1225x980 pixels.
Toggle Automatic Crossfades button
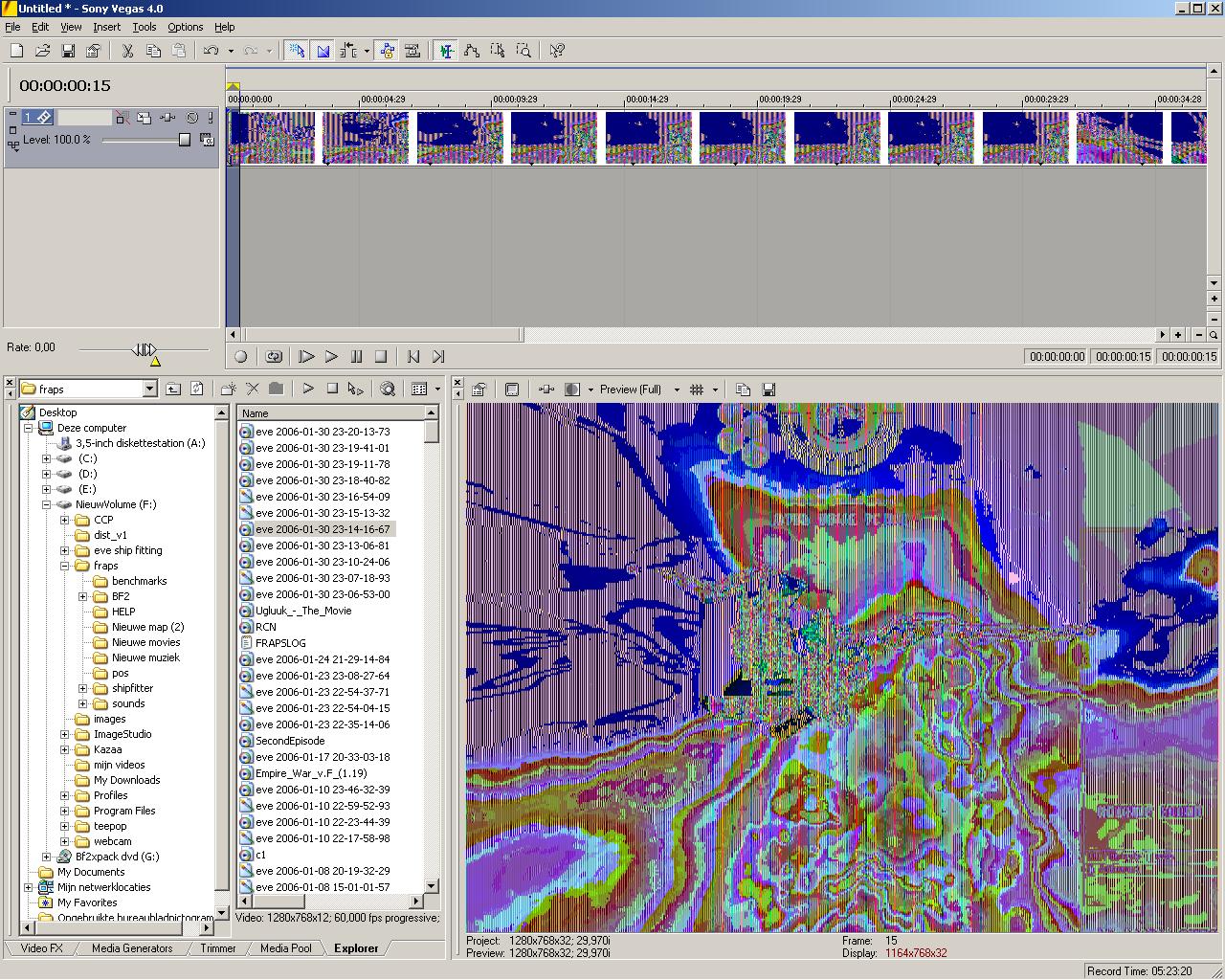323,51
